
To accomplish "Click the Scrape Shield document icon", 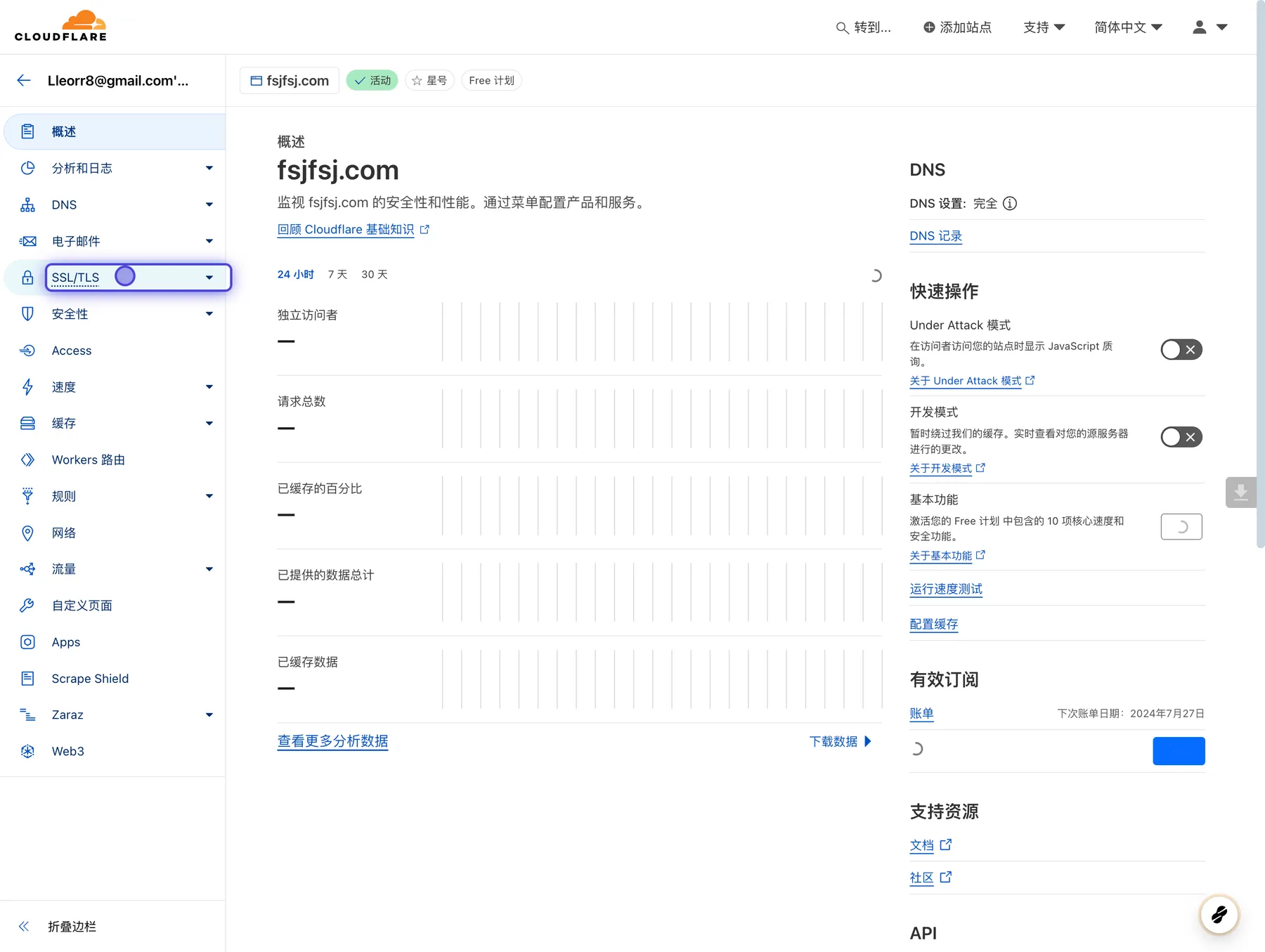I will click(27, 679).
